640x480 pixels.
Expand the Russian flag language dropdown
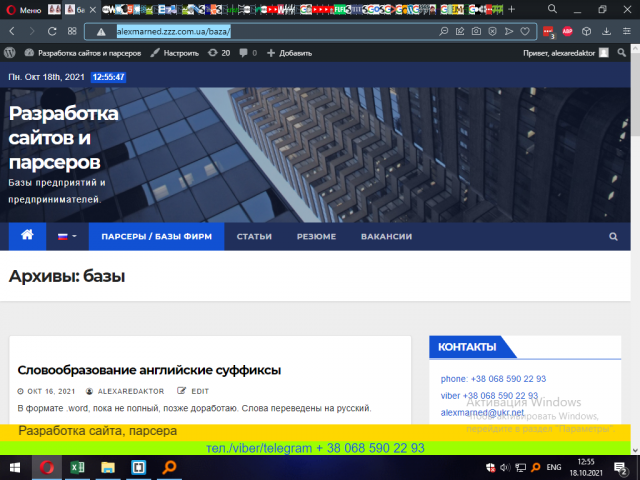click(67, 236)
